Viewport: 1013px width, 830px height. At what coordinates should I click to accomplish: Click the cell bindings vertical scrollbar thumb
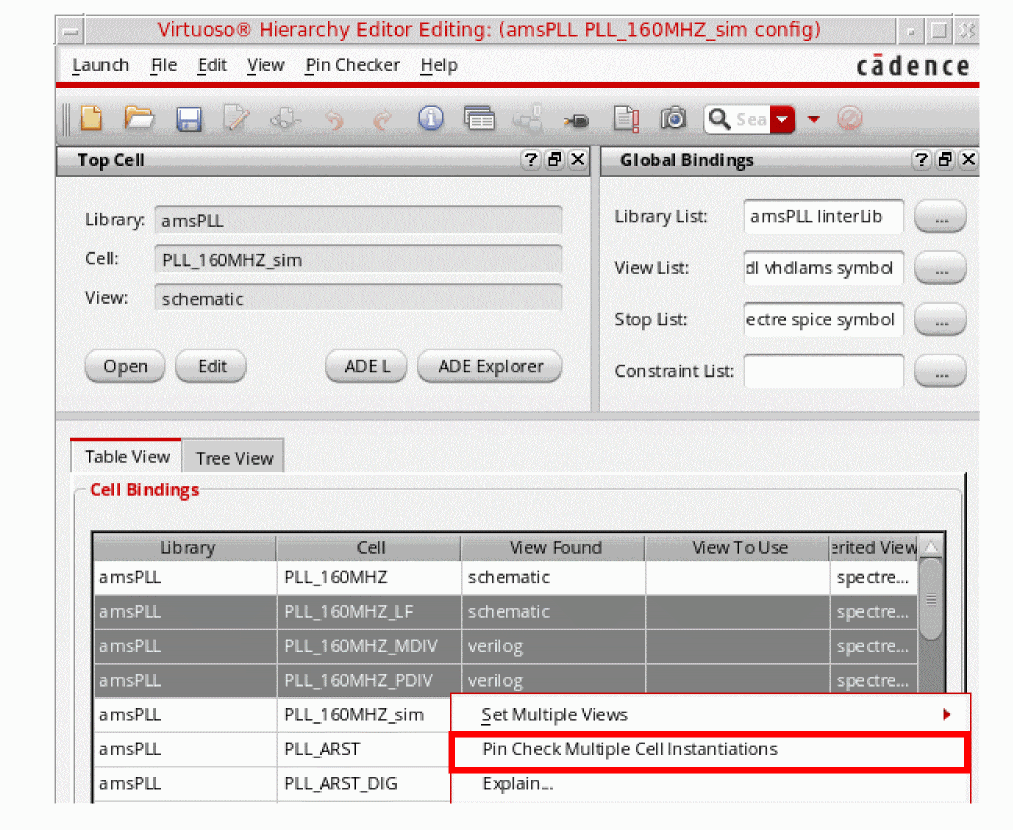(931, 599)
